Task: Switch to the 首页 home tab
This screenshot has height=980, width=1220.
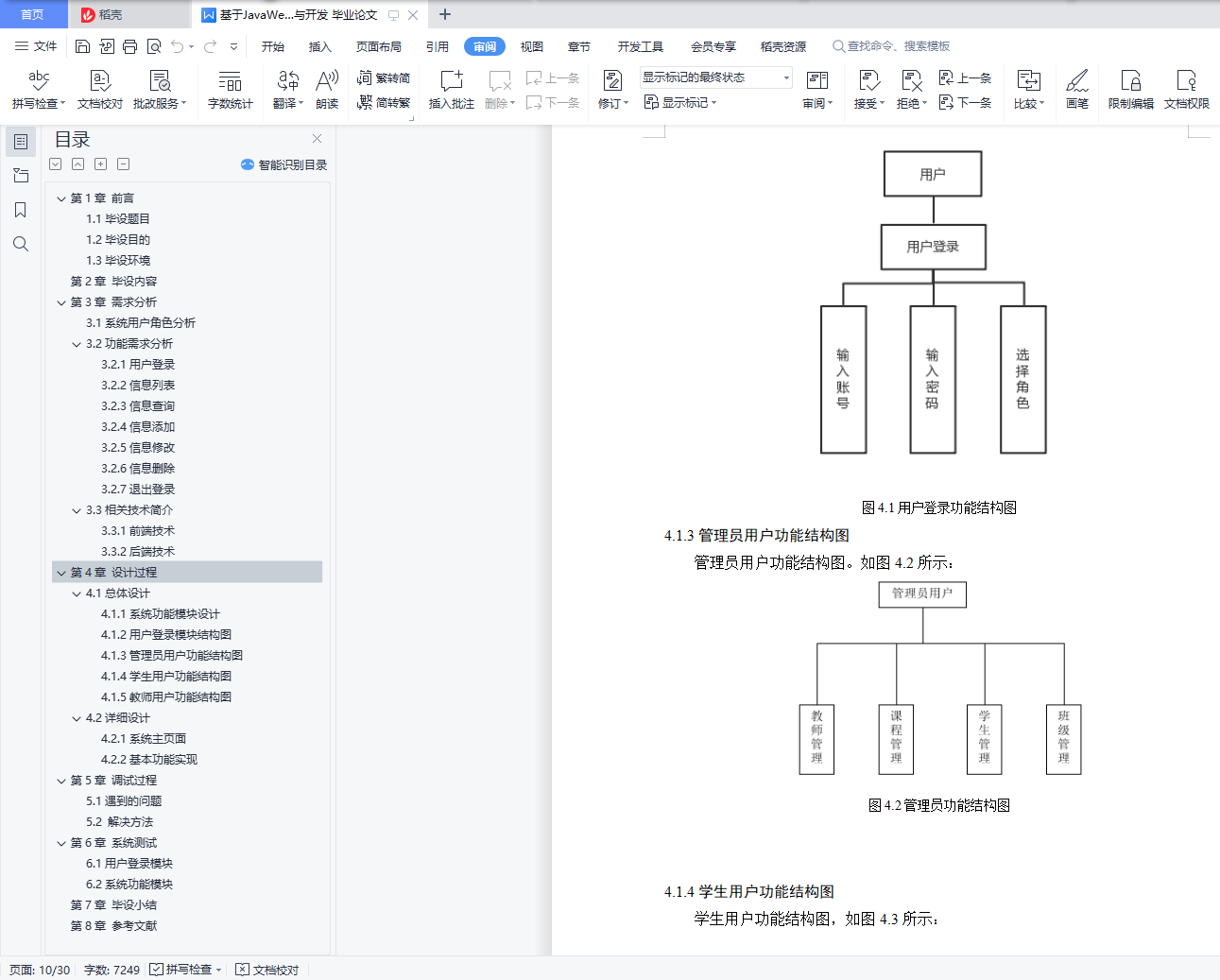Action: [x=32, y=14]
